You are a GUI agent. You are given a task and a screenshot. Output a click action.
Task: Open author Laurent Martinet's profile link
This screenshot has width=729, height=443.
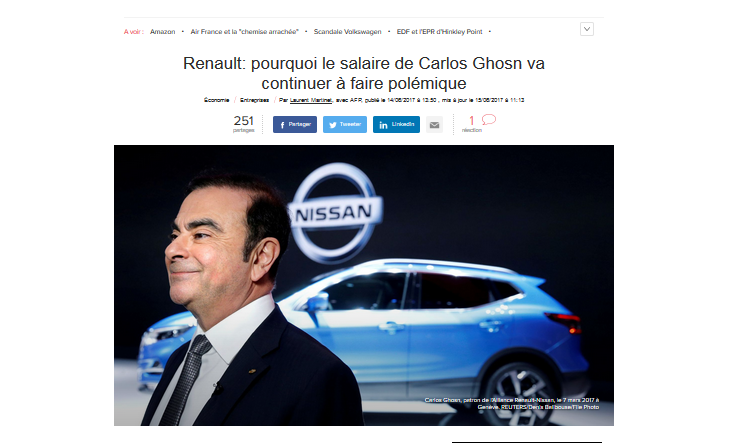tap(311, 100)
